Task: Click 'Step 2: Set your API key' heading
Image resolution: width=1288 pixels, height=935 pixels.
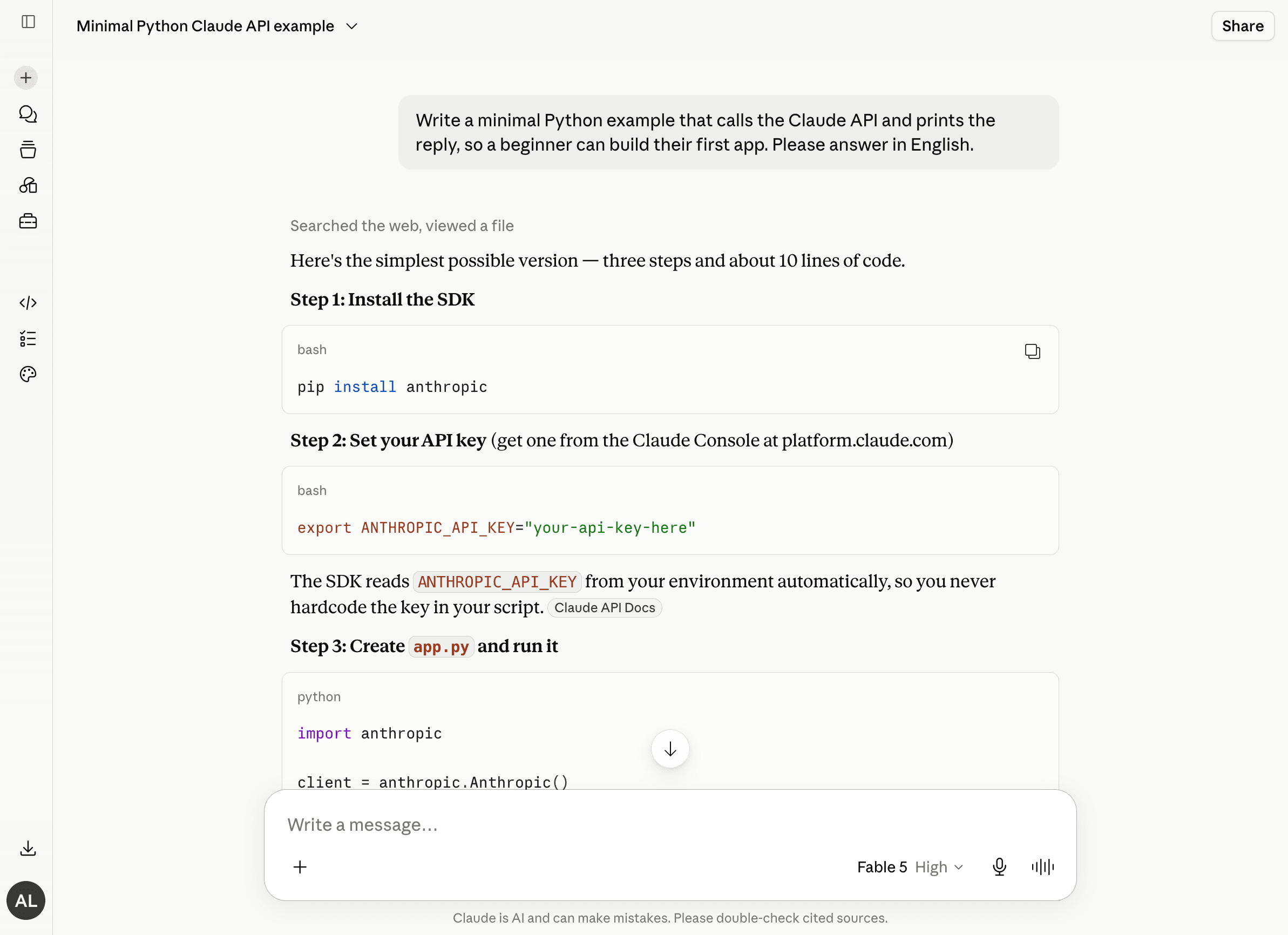Action: coord(388,440)
